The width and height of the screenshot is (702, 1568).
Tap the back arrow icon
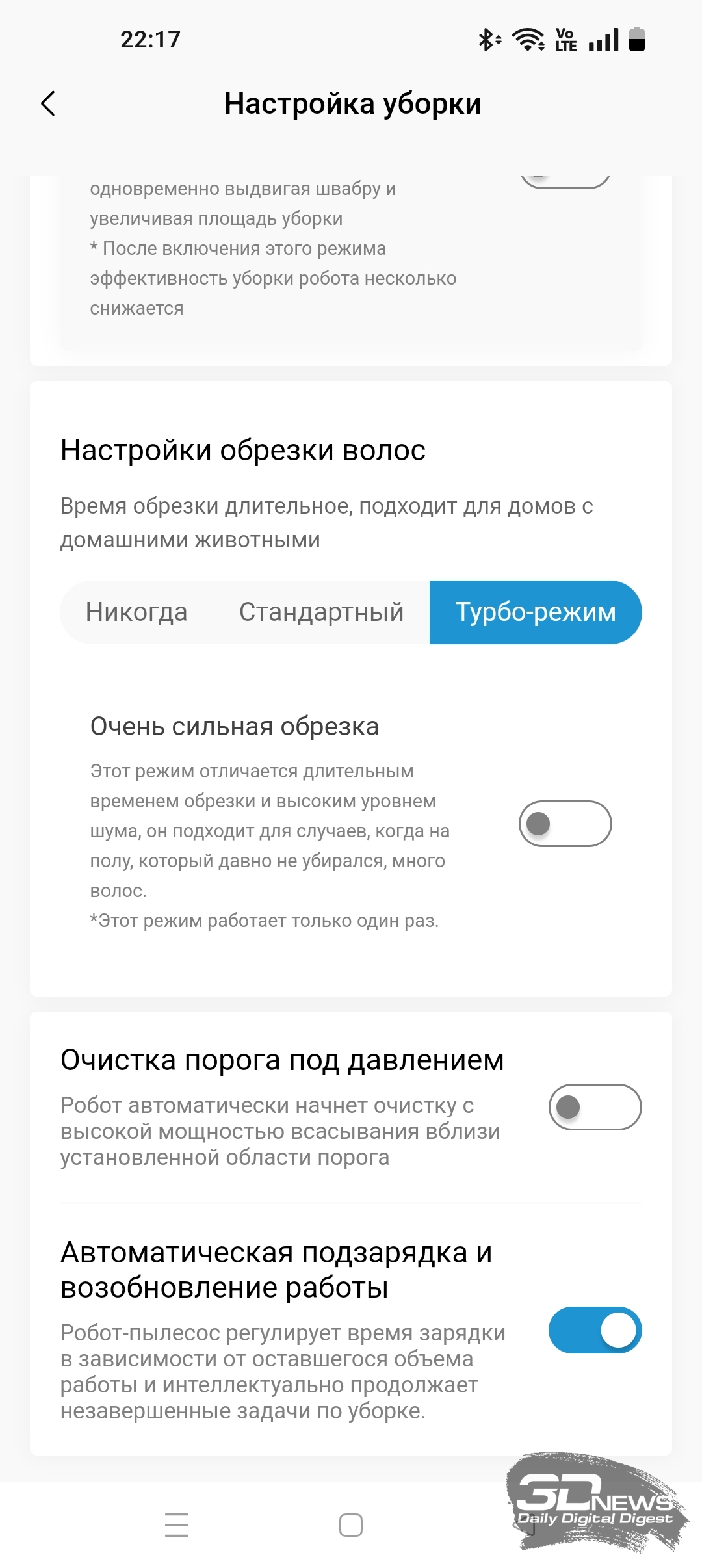tap(48, 103)
